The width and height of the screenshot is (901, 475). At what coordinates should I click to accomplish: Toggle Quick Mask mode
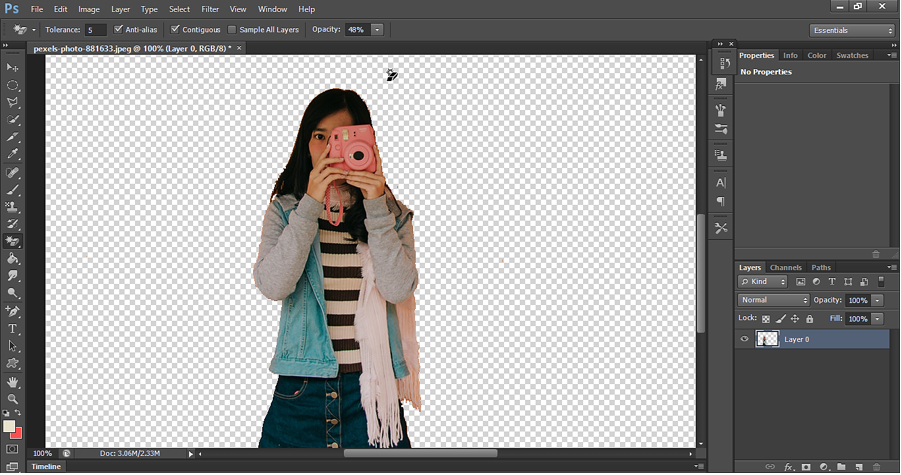pyautogui.click(x=12, y=449)
